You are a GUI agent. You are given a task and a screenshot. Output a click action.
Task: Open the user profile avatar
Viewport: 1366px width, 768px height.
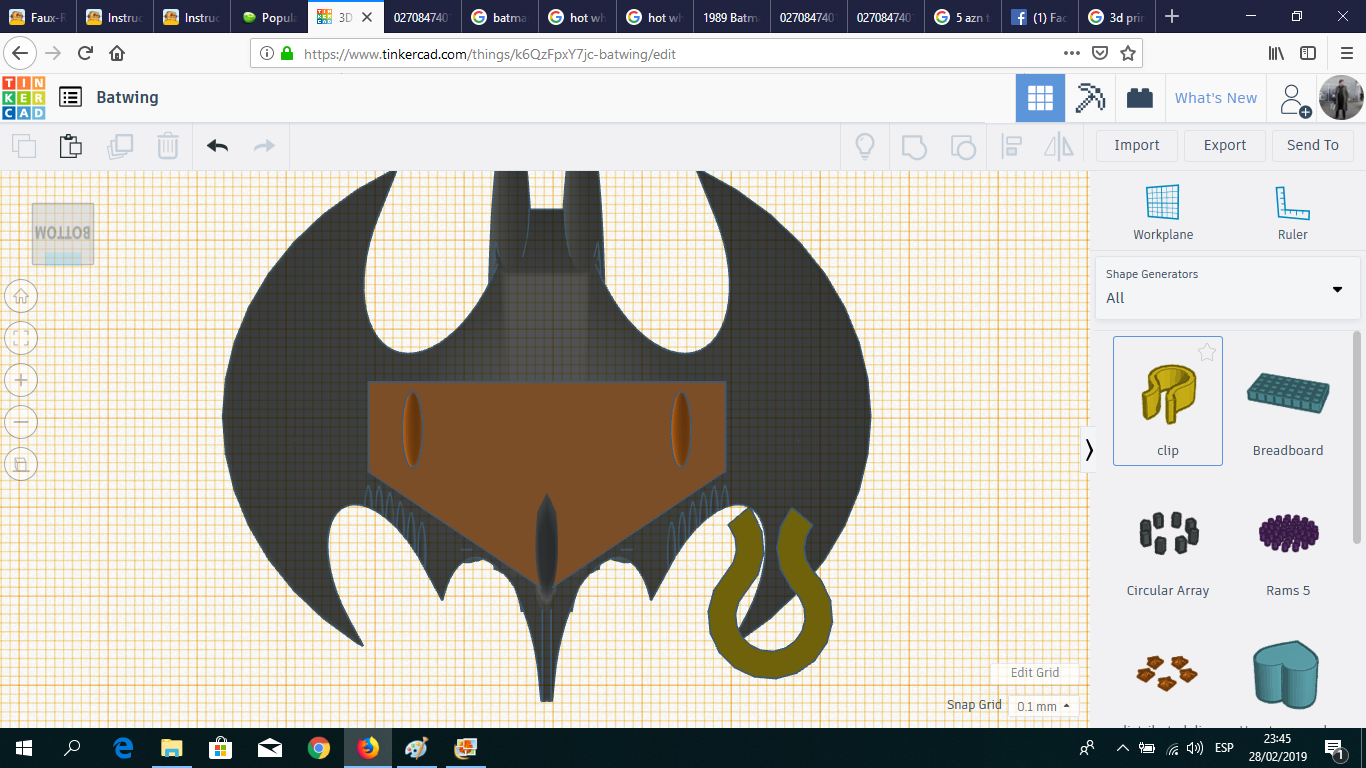click(1341, 98)
